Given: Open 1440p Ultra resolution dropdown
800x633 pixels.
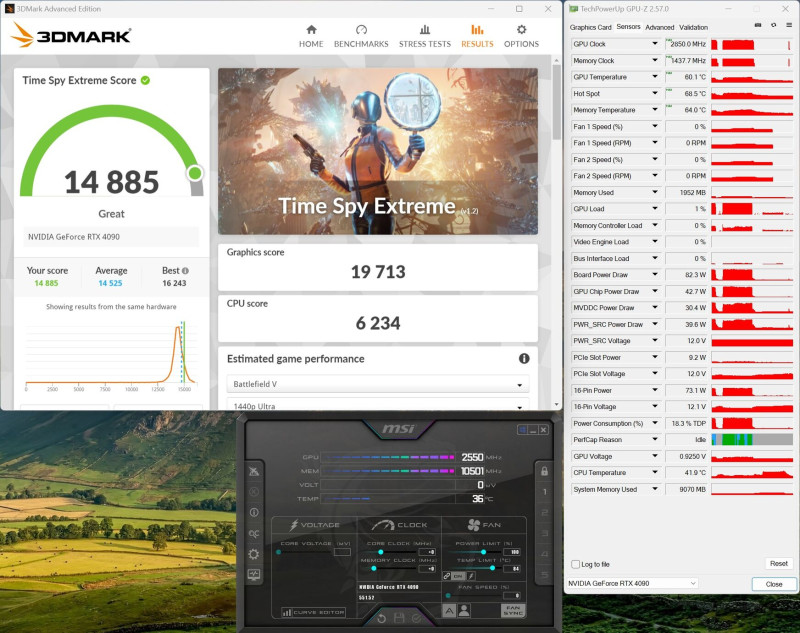Looking at the screenshot, I should point(378,405).
